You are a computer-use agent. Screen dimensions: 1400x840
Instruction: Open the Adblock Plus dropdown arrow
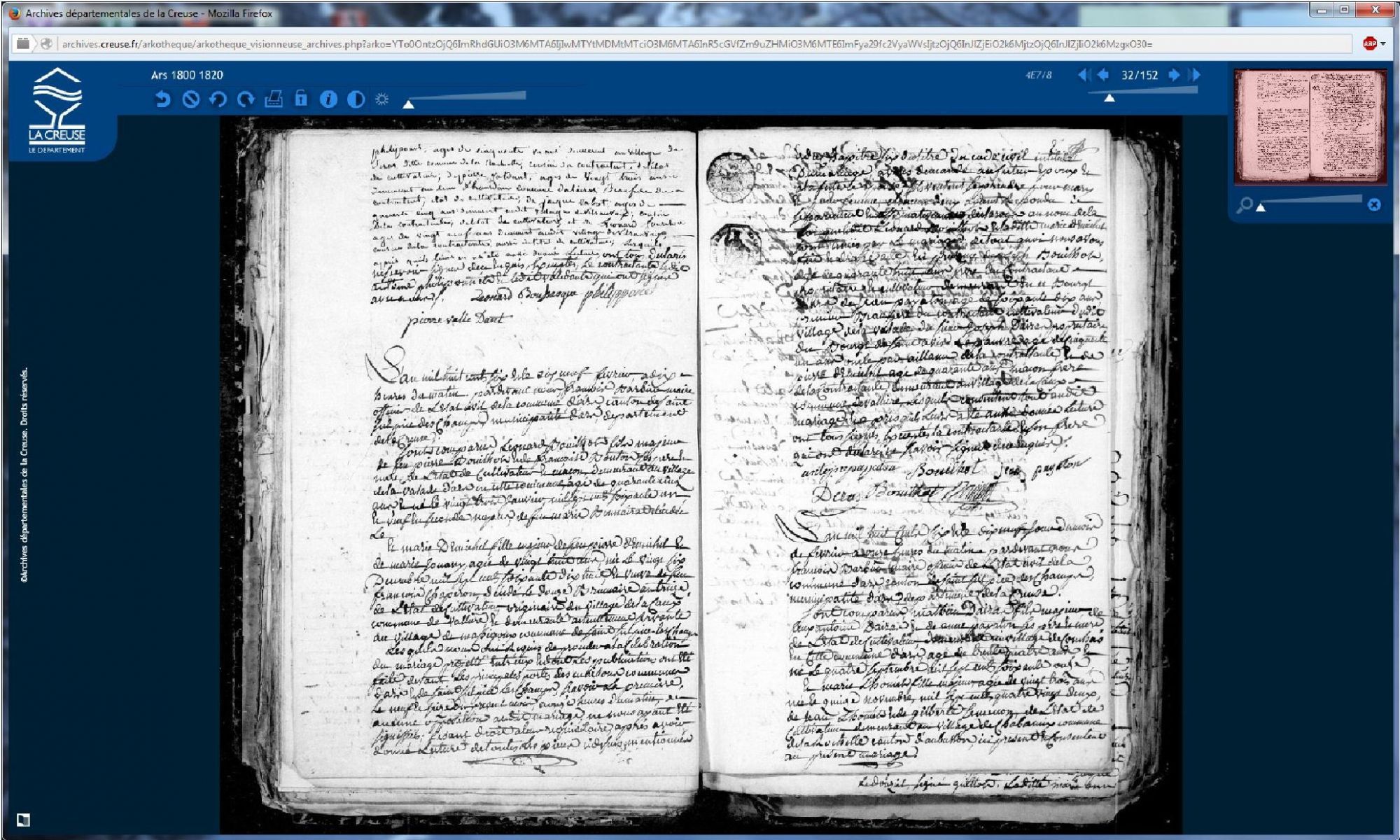click(1382, 44)
